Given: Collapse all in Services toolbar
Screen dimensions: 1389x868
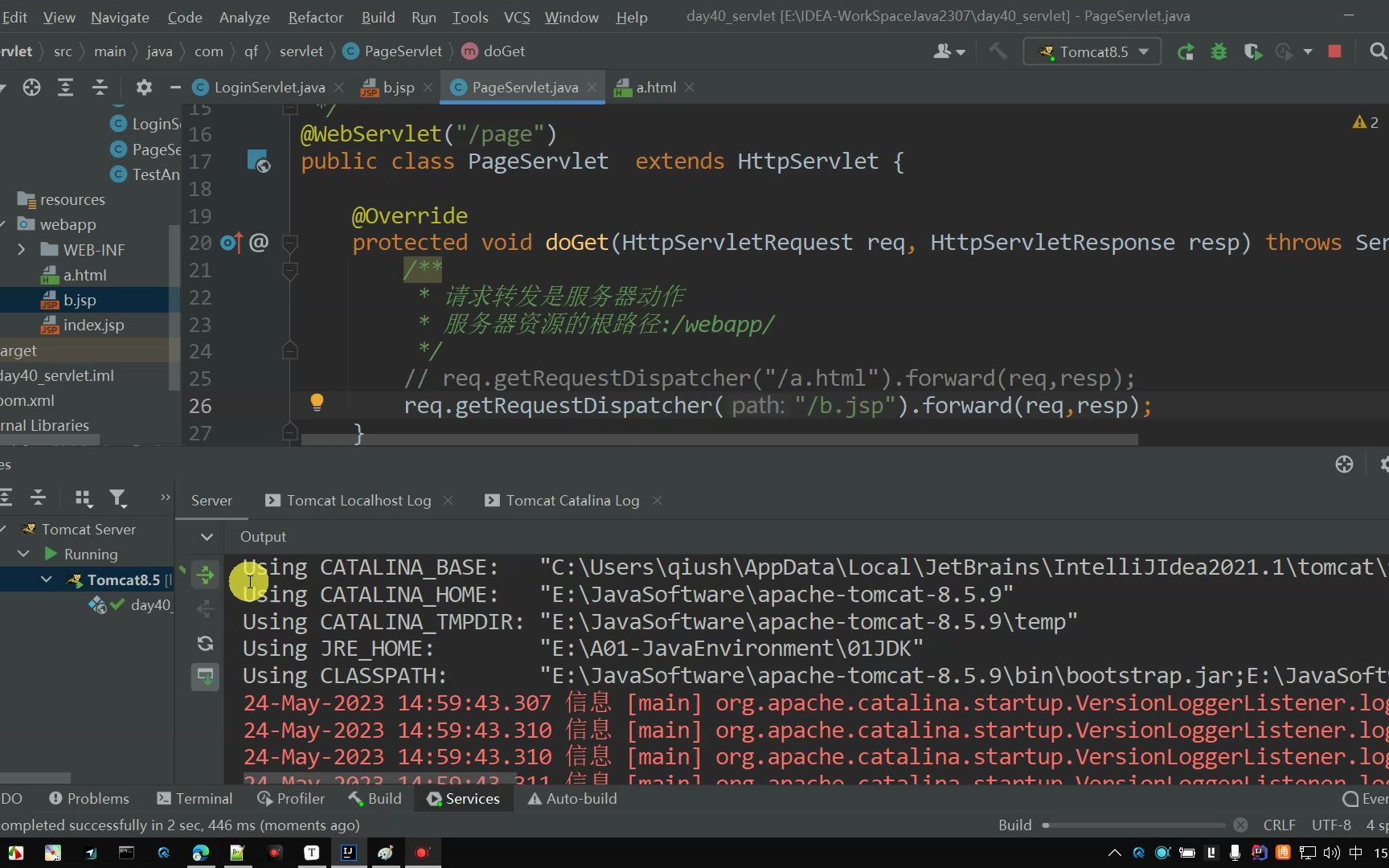Looking at the screenshot, I should [38, 498].
